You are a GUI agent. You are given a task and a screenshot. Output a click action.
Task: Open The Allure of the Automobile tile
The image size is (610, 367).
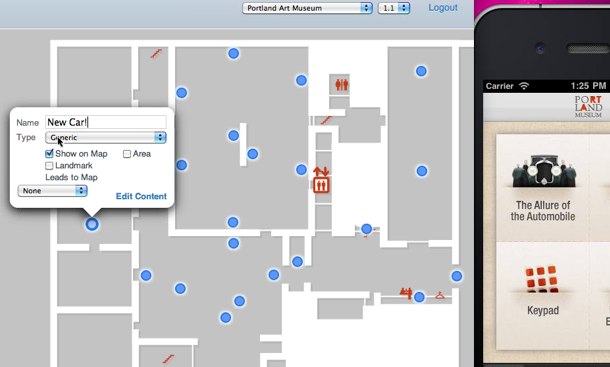point(543,188)
